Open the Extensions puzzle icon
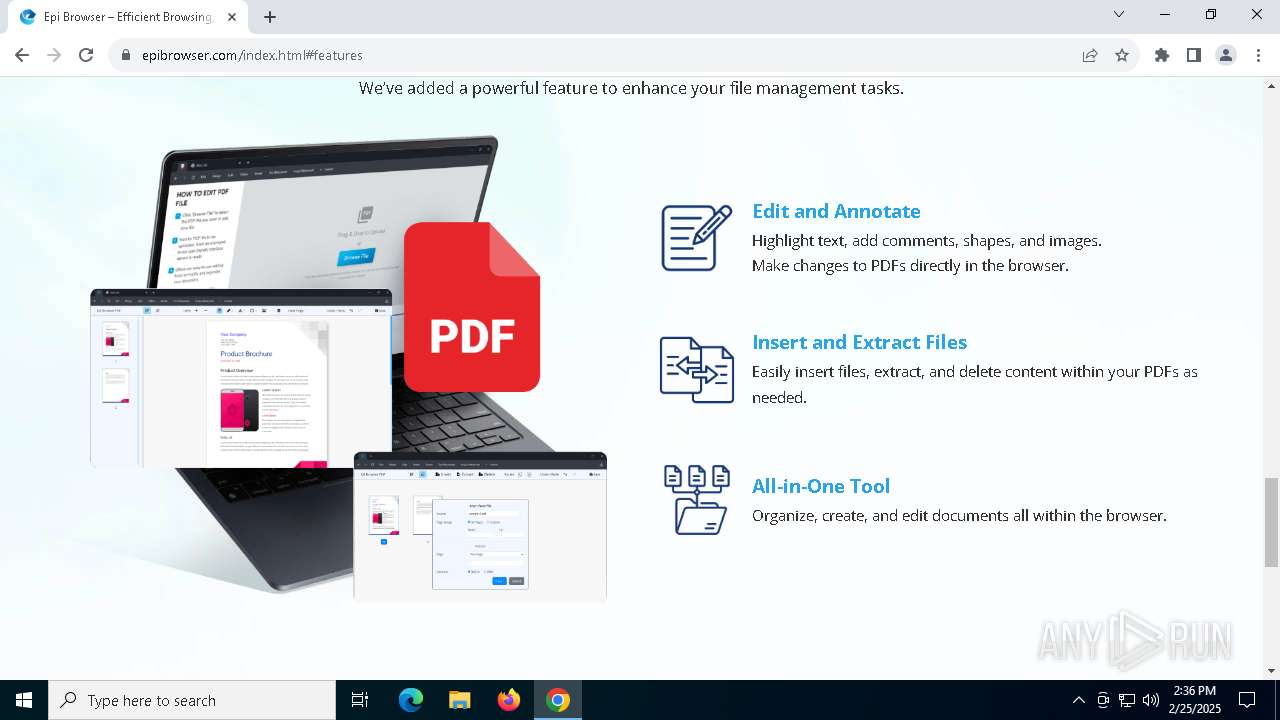 (1162, 55)
